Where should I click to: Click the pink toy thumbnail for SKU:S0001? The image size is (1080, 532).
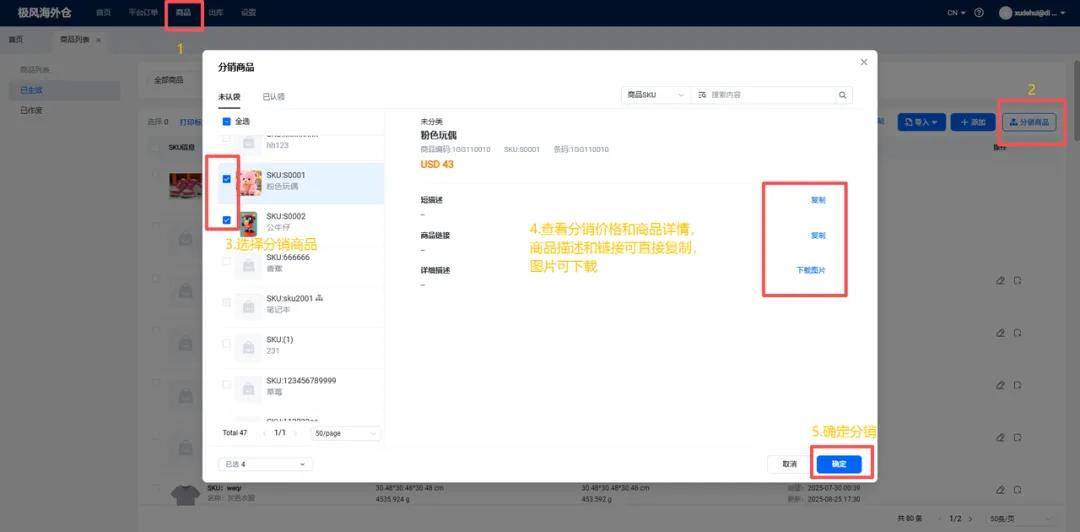pyautogui.click(x=248, y=182)
